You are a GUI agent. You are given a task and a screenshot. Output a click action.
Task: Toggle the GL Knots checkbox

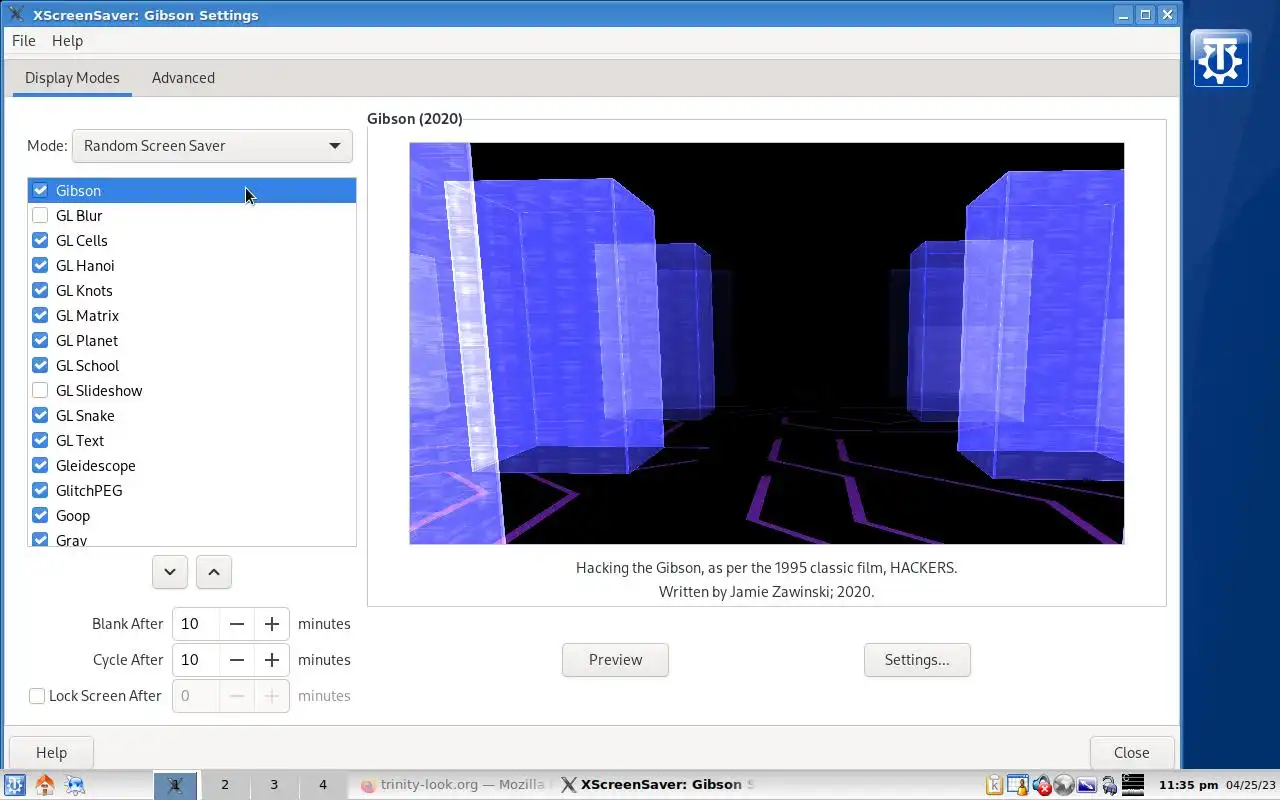[40, 290]
